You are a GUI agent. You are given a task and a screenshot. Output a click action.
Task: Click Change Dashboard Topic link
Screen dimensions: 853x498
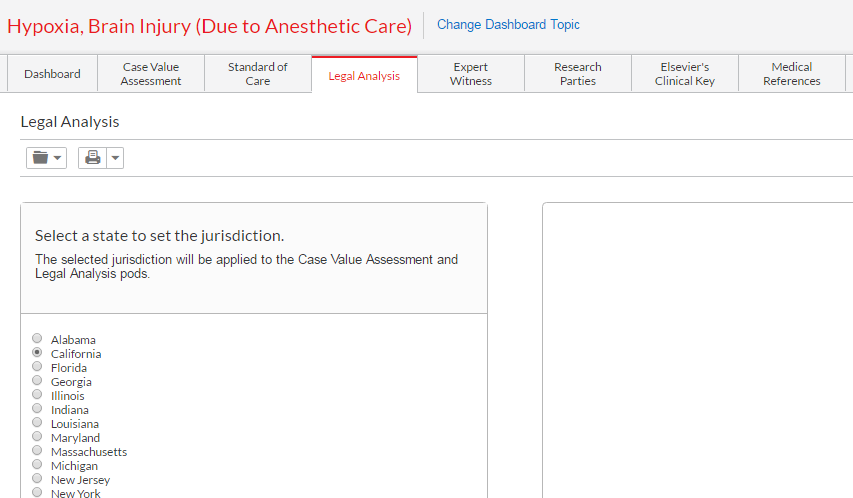pos(508,24)
